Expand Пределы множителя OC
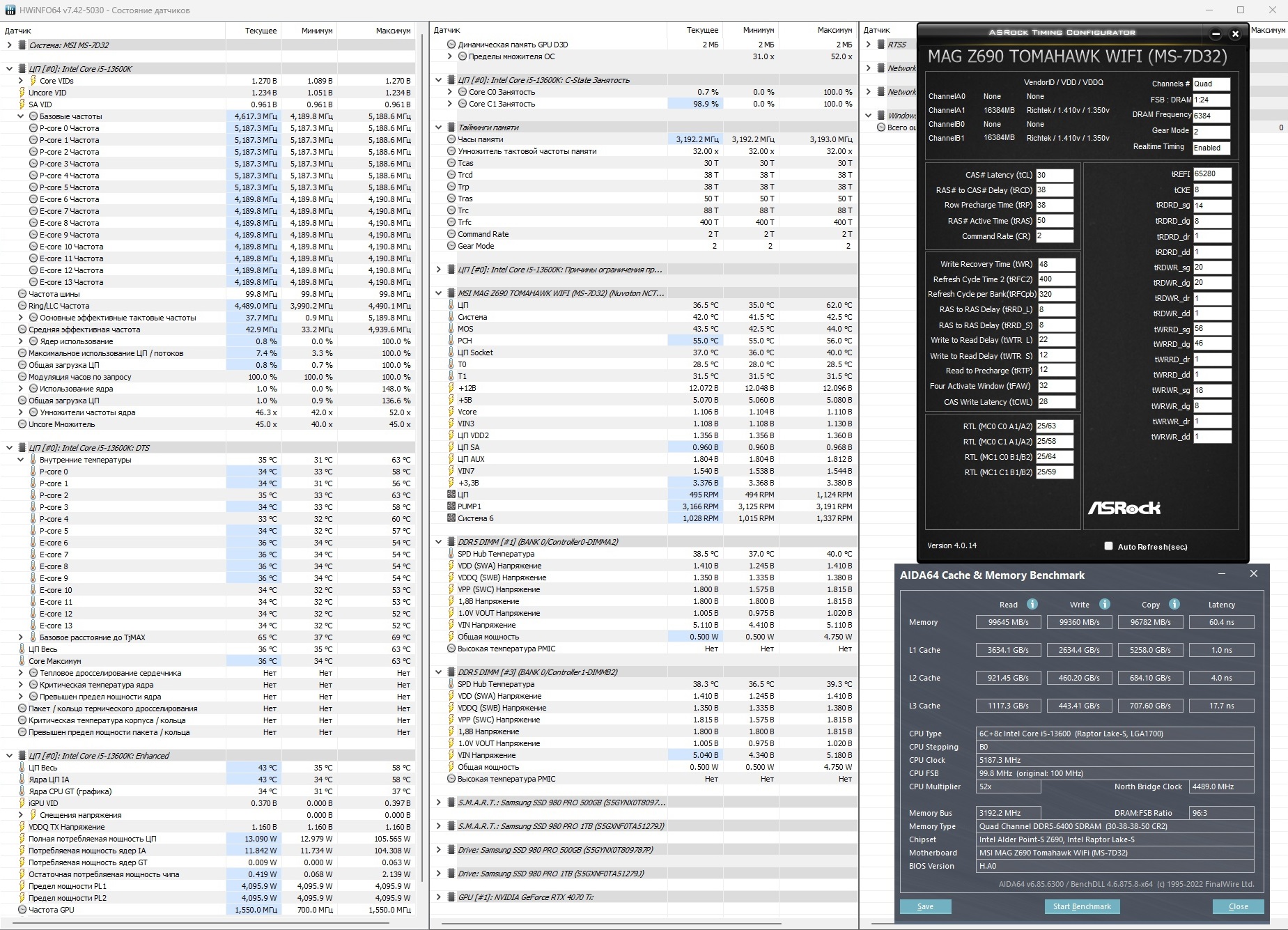The height and width of the screenshot is (930, 1288). point(449,56)
